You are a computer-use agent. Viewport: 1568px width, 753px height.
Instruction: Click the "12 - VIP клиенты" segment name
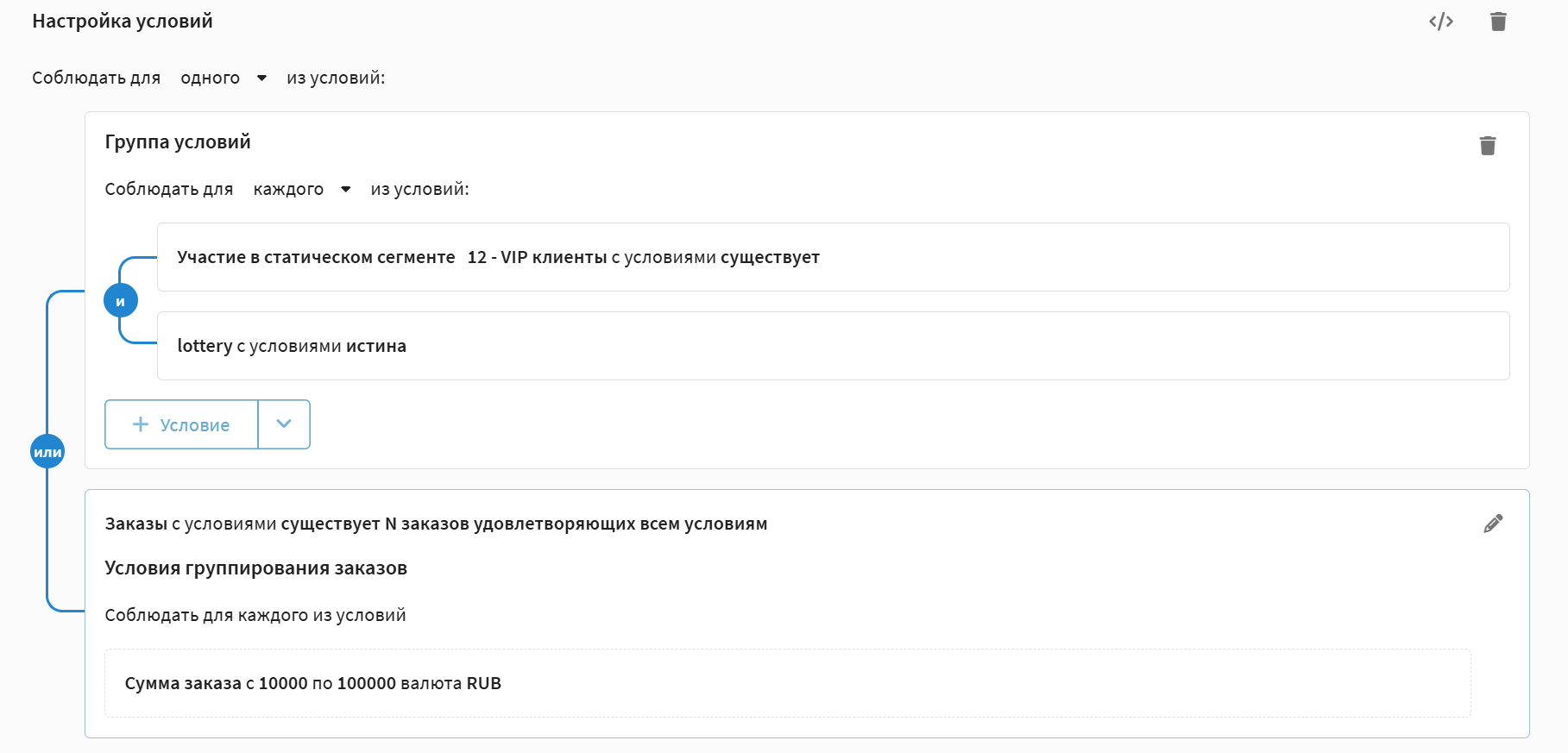(537, 257)
